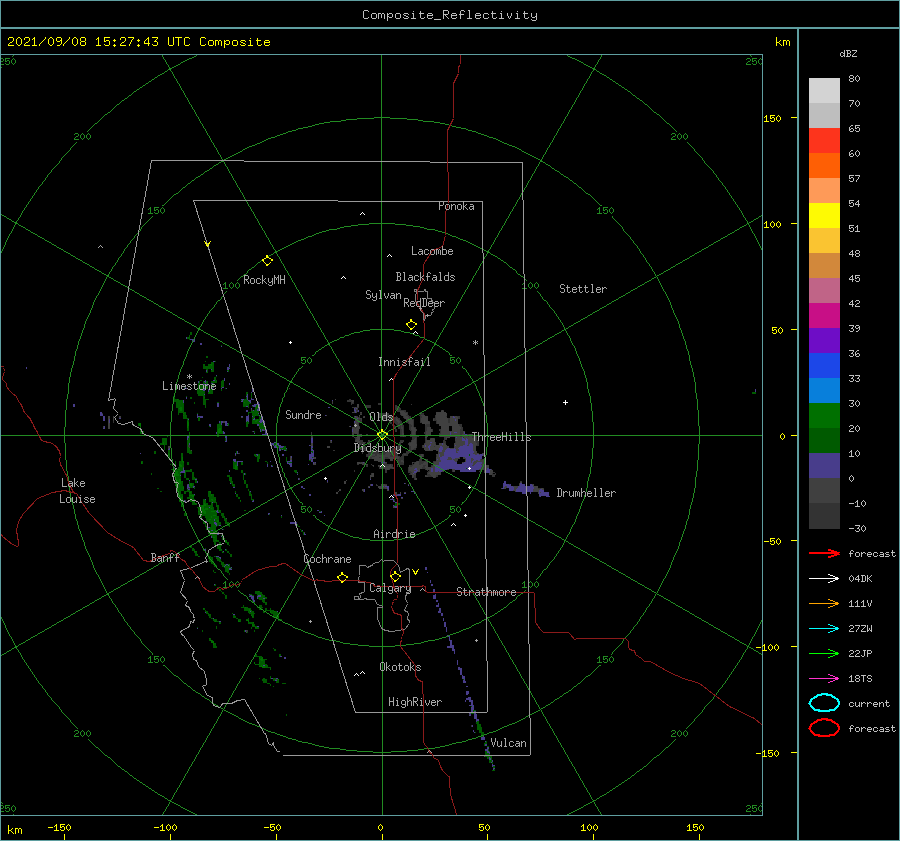Viewport: 900px width, 841px height.
Task: Click the purple echo west of Drumheller
Action: pyautogui.click(x=525, y=489)
